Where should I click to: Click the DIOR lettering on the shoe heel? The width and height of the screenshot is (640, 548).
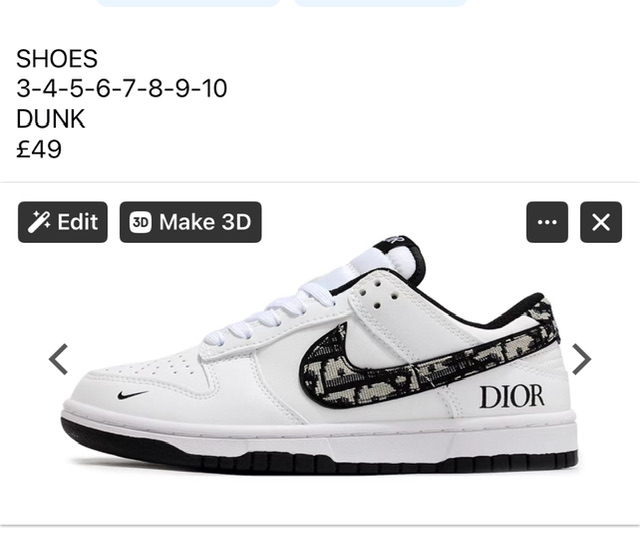pos(512,397)
